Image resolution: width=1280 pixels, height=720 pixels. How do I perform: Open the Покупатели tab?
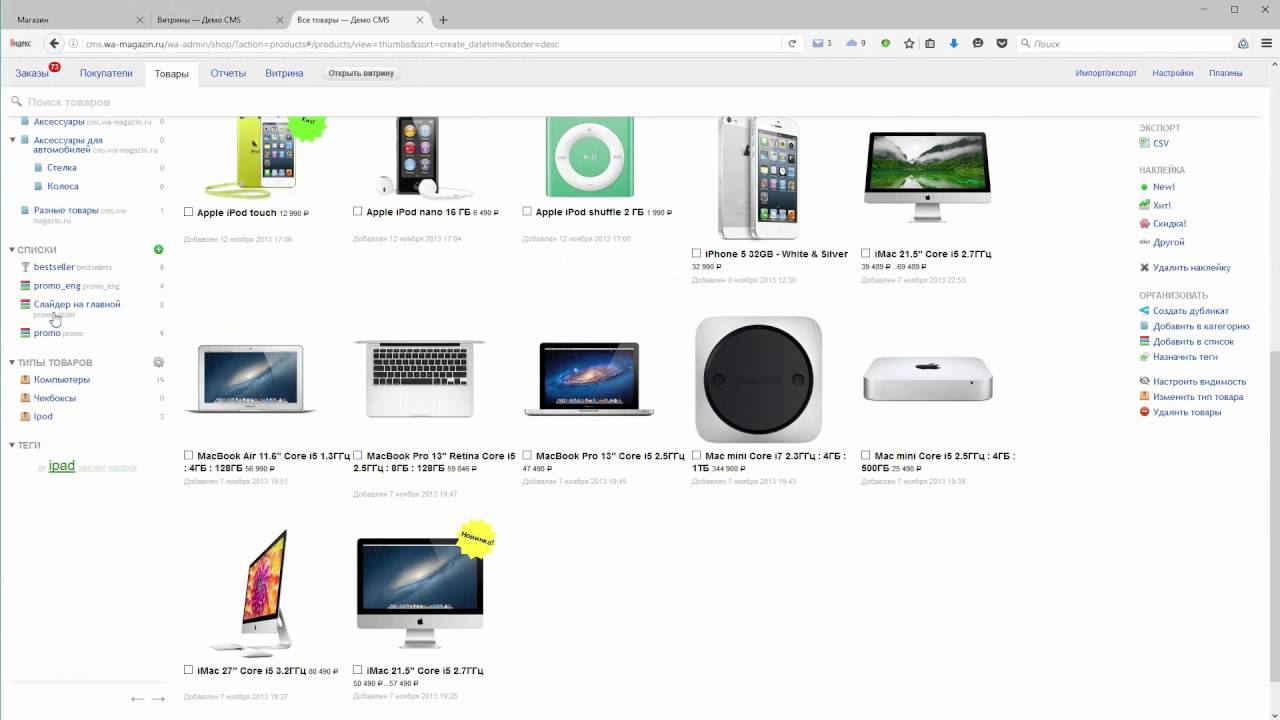[106, 73]
